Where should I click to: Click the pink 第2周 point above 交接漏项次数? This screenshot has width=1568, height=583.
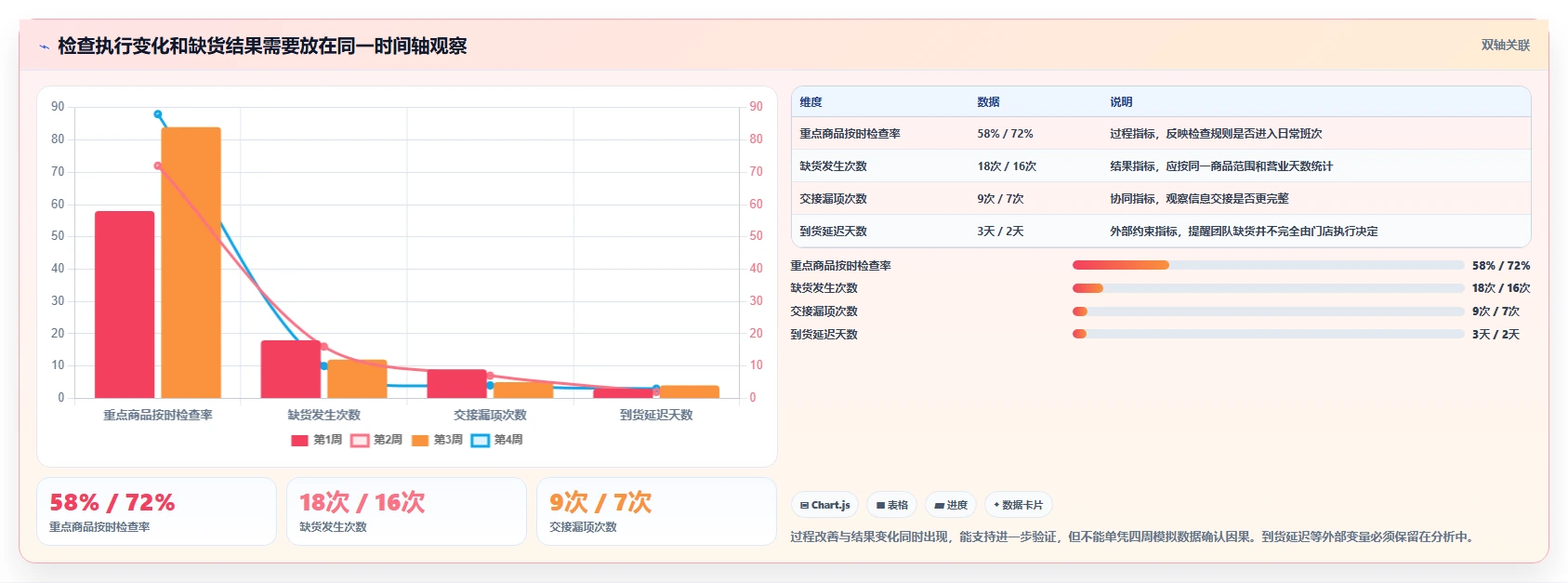pyautogui.click(x=490, y=376)
